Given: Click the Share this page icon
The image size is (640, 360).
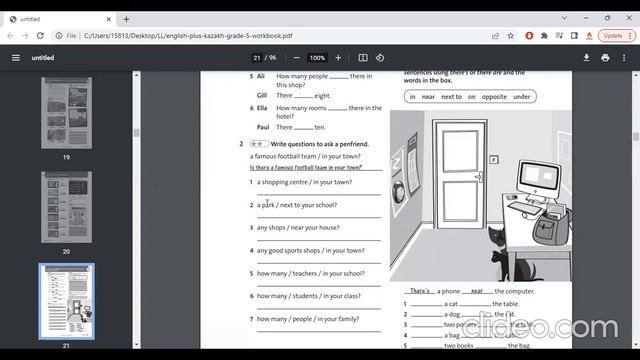Looking at the screenshot, I should coord(495,36).
